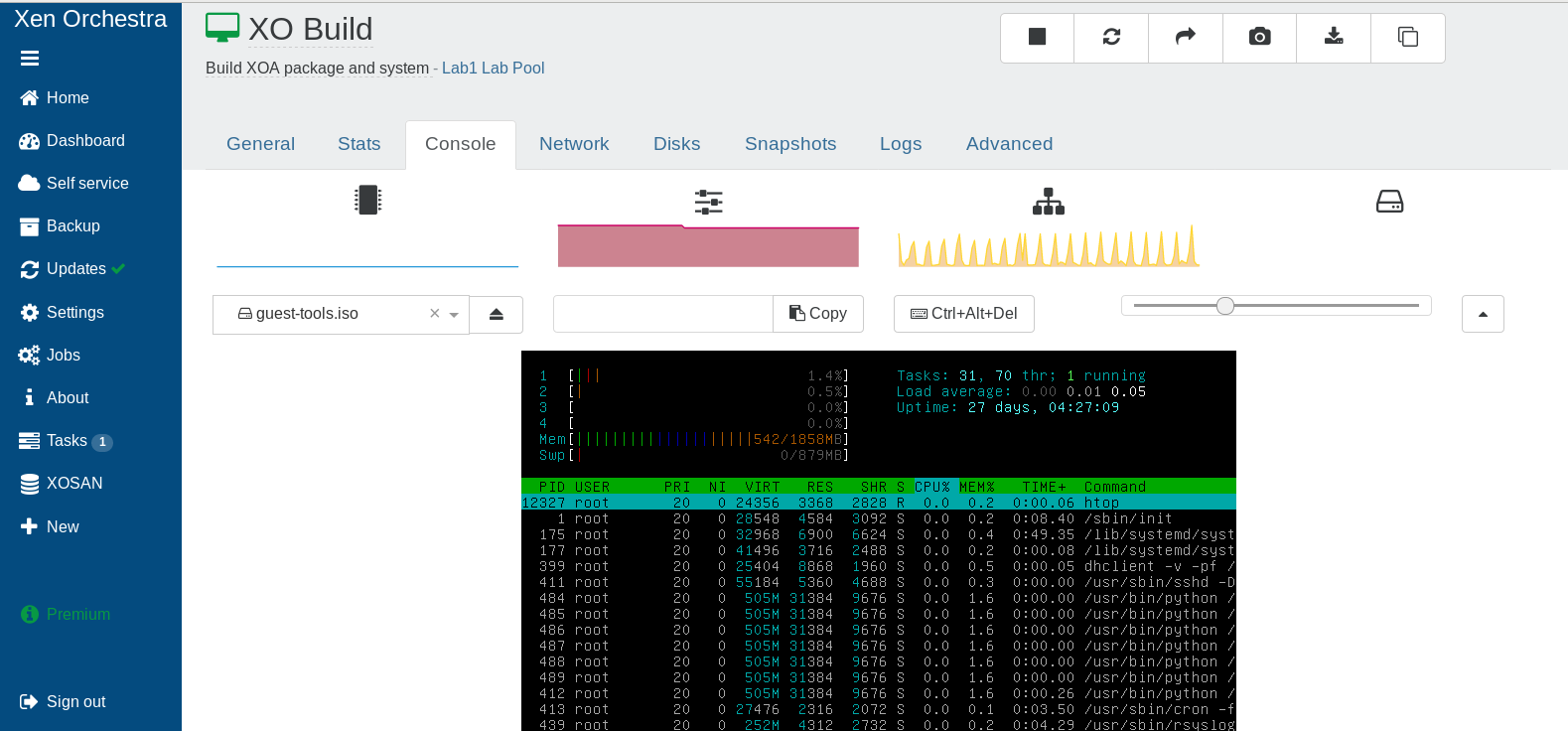Image resolution: width=1568 pixels, height=731 pixels.
Task: Open the Disks tab
Action: tap(677, 144)
